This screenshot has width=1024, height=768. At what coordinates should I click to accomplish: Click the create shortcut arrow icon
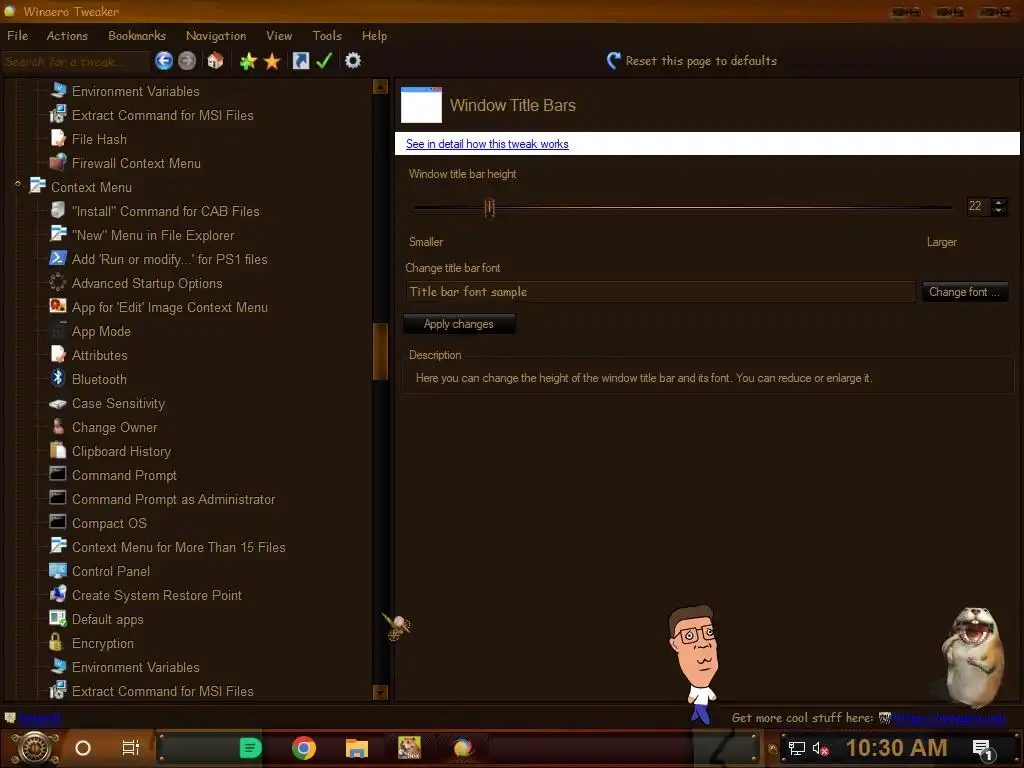pyautogui.click(x=300, y=61)
